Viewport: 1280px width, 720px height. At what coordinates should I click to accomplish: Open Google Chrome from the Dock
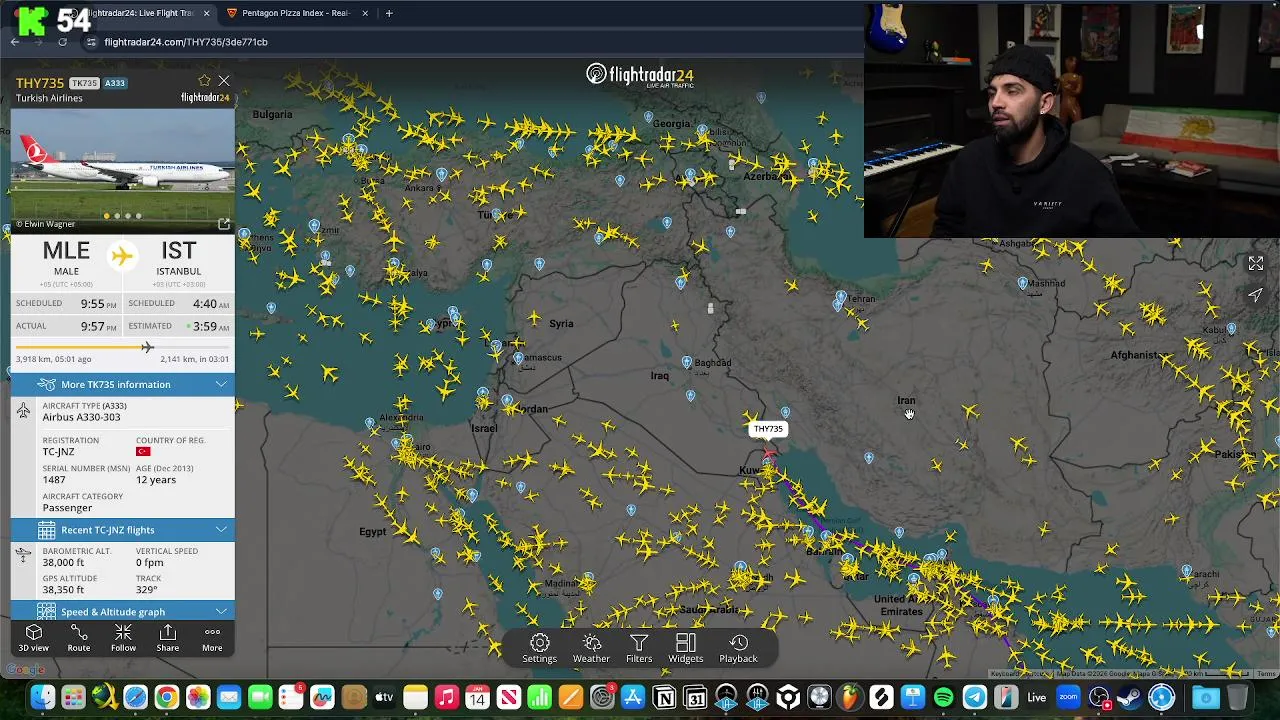tap(166, 697)
